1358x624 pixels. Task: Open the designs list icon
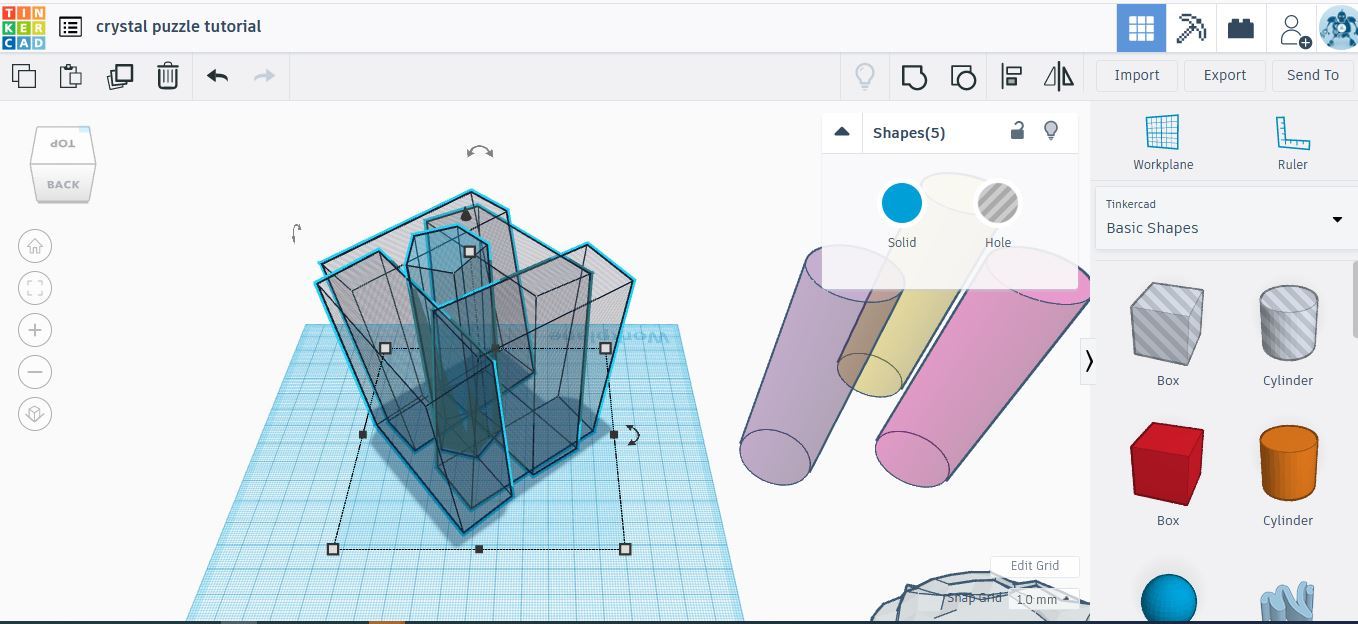pyautogui.click(x=70, y=27)
